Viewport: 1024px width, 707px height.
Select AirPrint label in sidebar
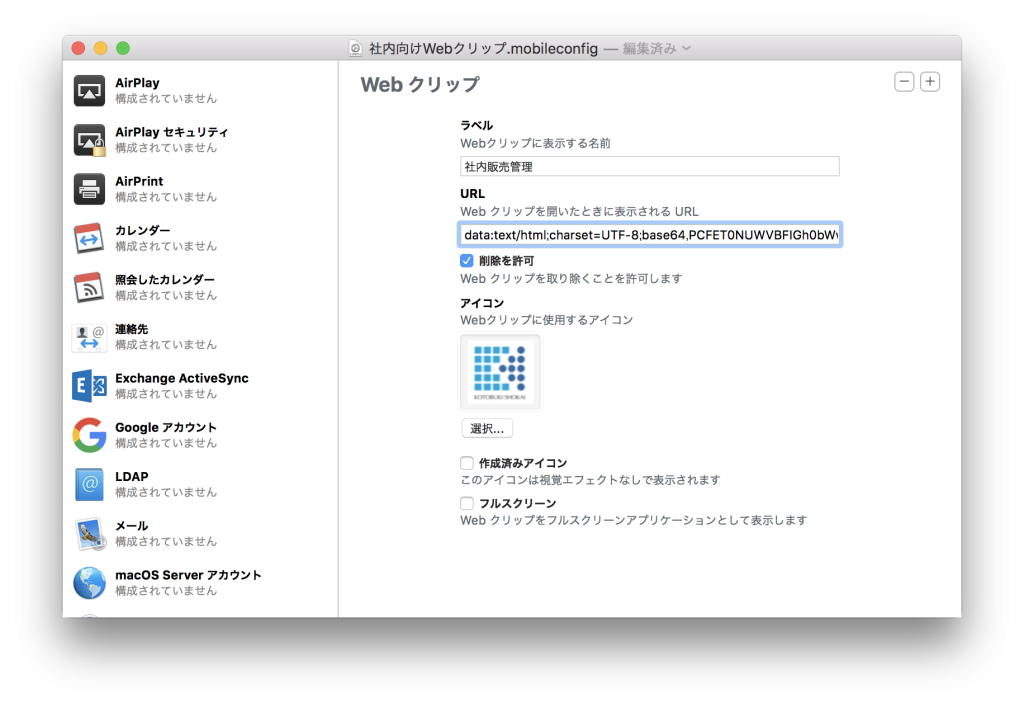139,181
